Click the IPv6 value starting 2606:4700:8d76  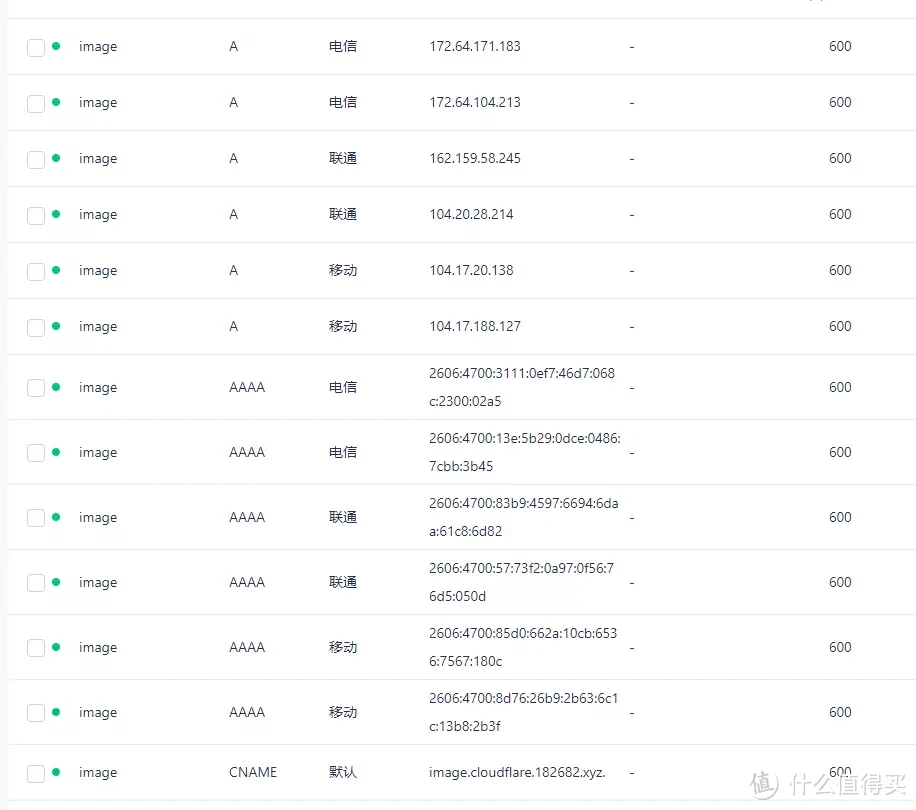point(523,712)
